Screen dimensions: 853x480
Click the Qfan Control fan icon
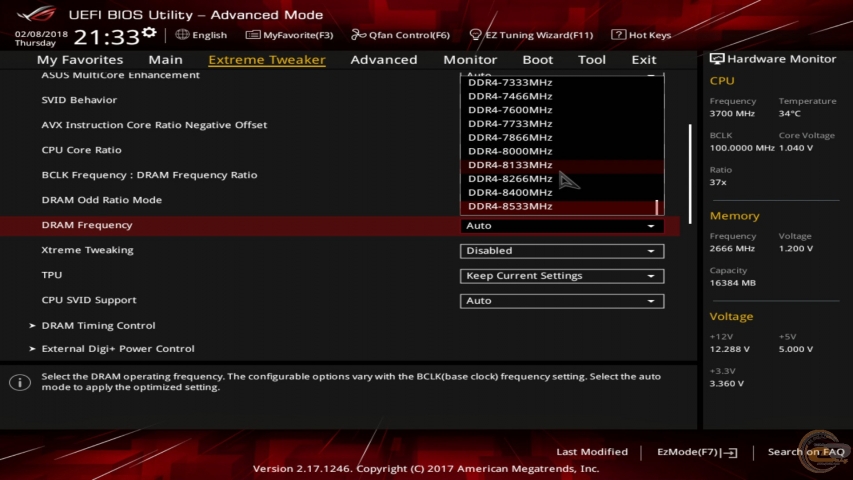click(358, 35)
